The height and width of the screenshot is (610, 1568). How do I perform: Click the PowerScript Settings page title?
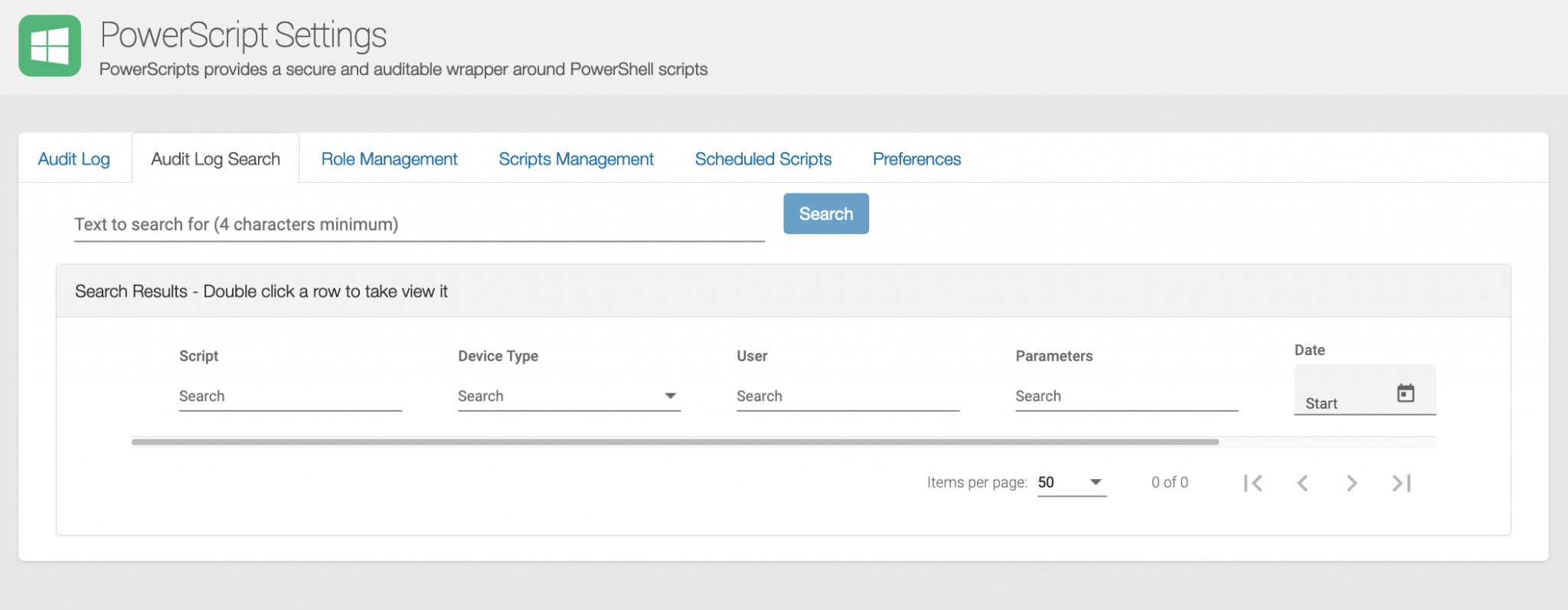[x=243, y=35]
